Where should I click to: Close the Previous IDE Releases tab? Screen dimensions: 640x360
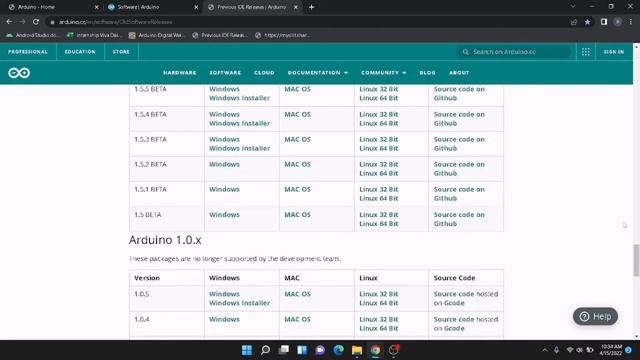point(296,7)
